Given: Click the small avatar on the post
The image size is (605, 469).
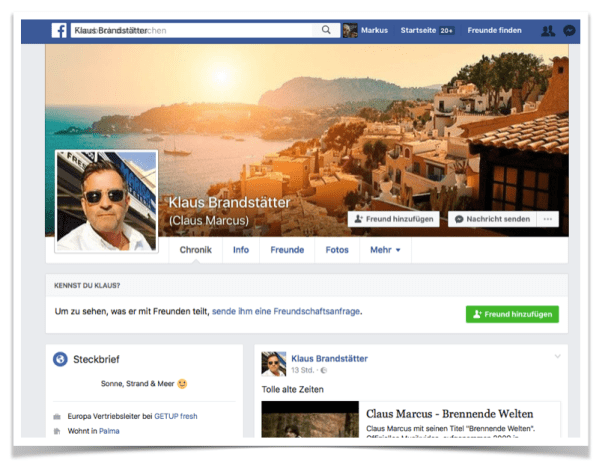Looking at the screenshot, I should pyautogui.click(x=274, y=364).
